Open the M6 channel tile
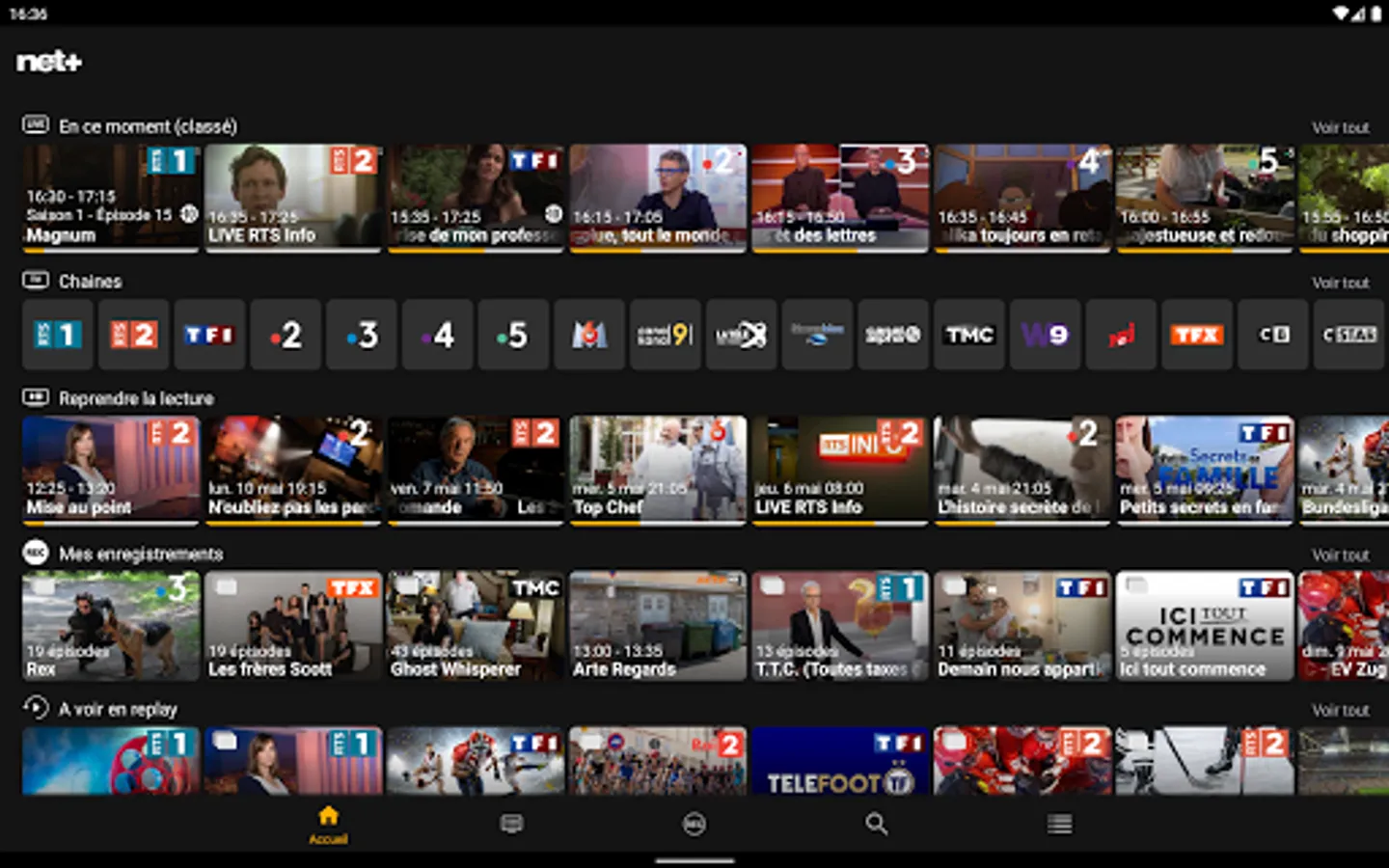The height and width of the screenshot is (868, 1389). (589, 335)
